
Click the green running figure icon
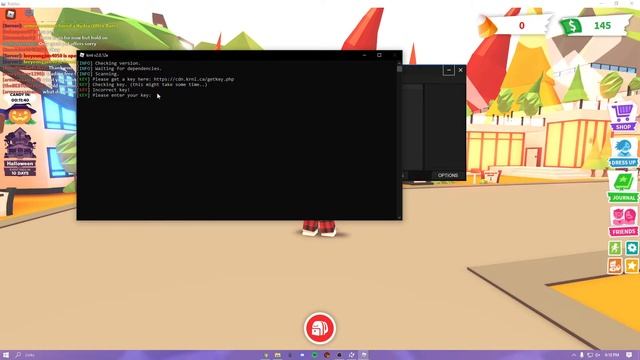[x=615, y=248]
